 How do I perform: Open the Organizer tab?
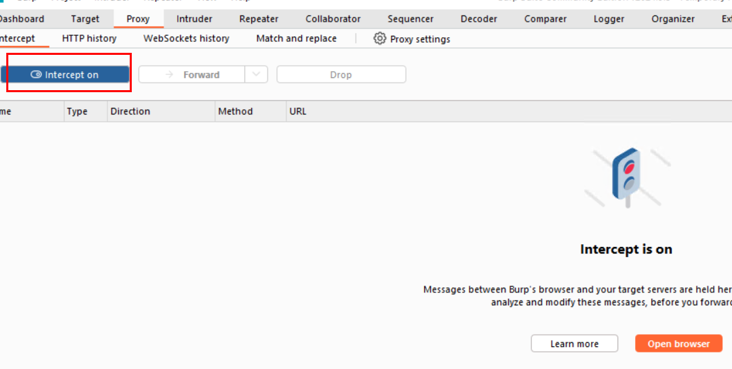tap(673, 19)
